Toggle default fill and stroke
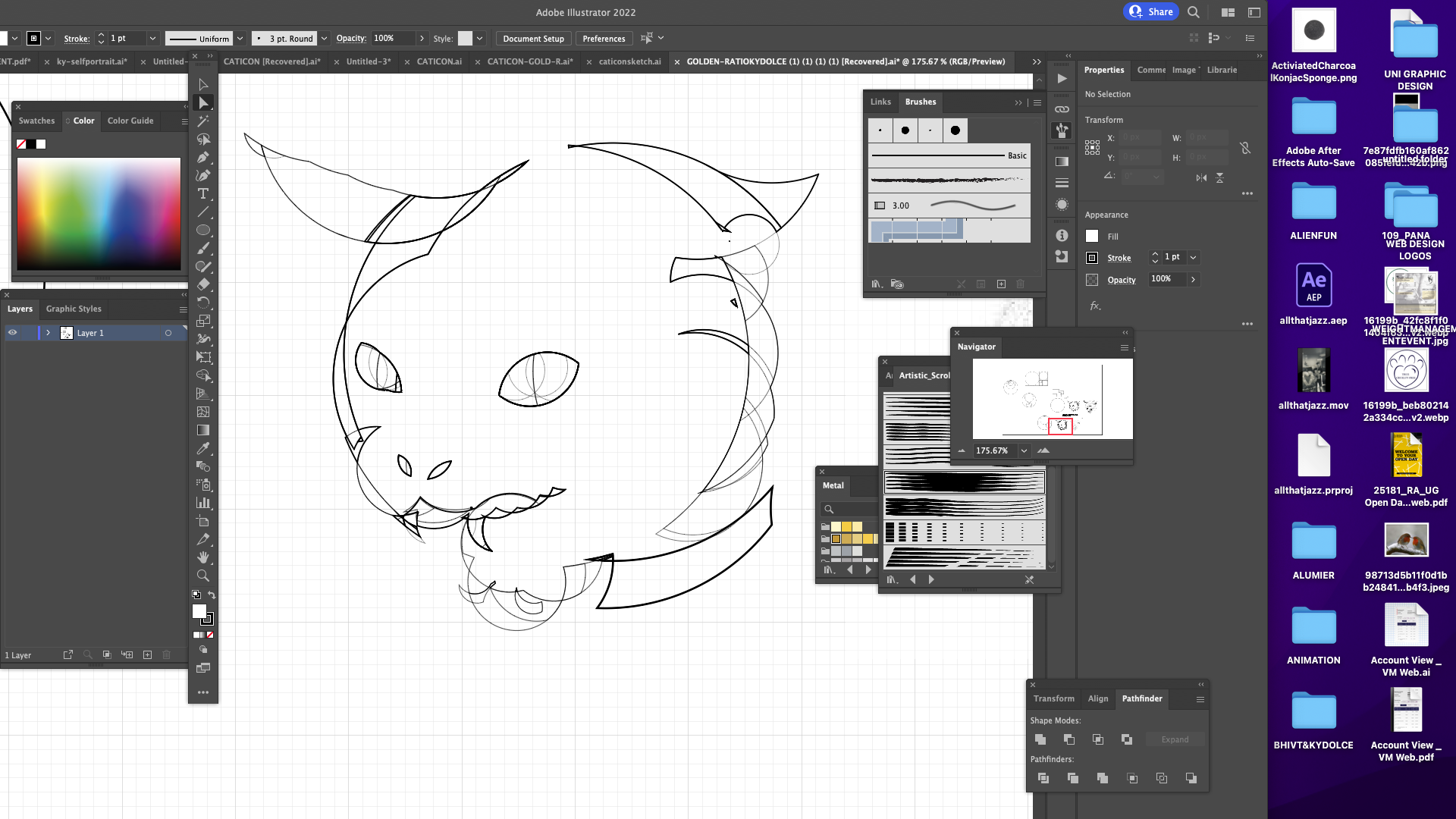Screen dimensions: 1456x819 196,595
